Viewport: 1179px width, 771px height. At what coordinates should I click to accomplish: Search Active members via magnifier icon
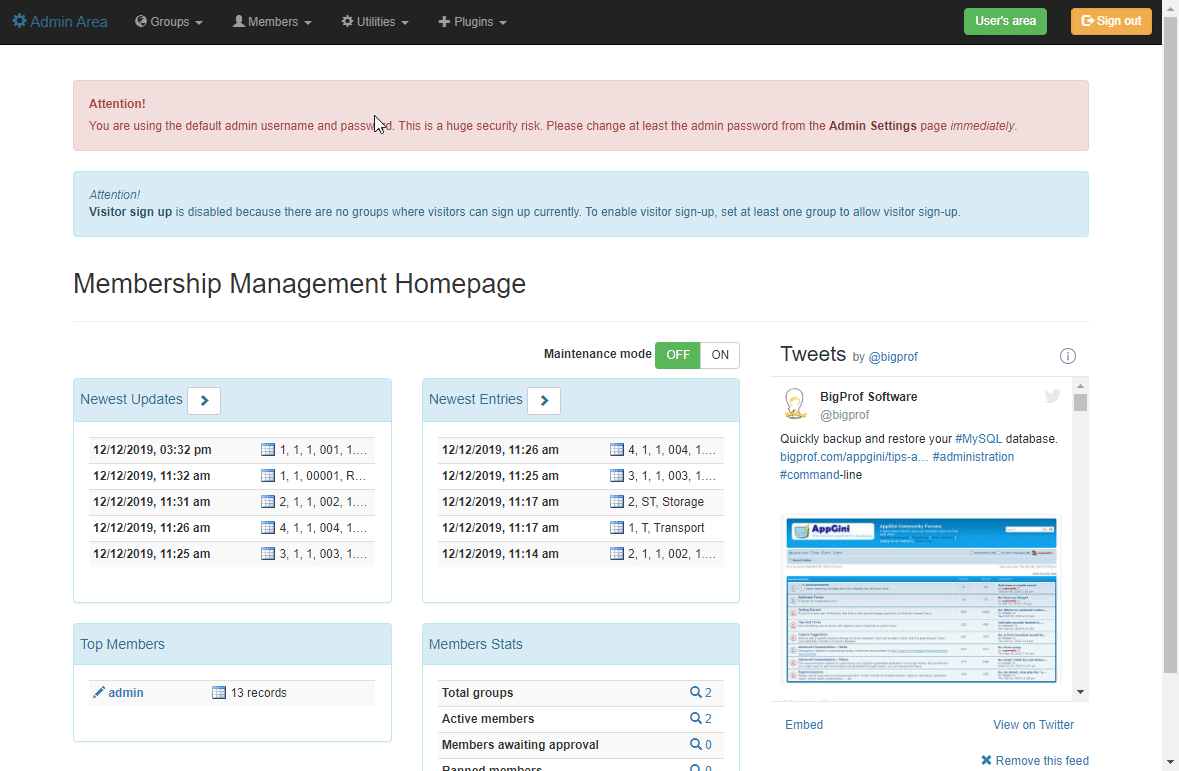696,718
